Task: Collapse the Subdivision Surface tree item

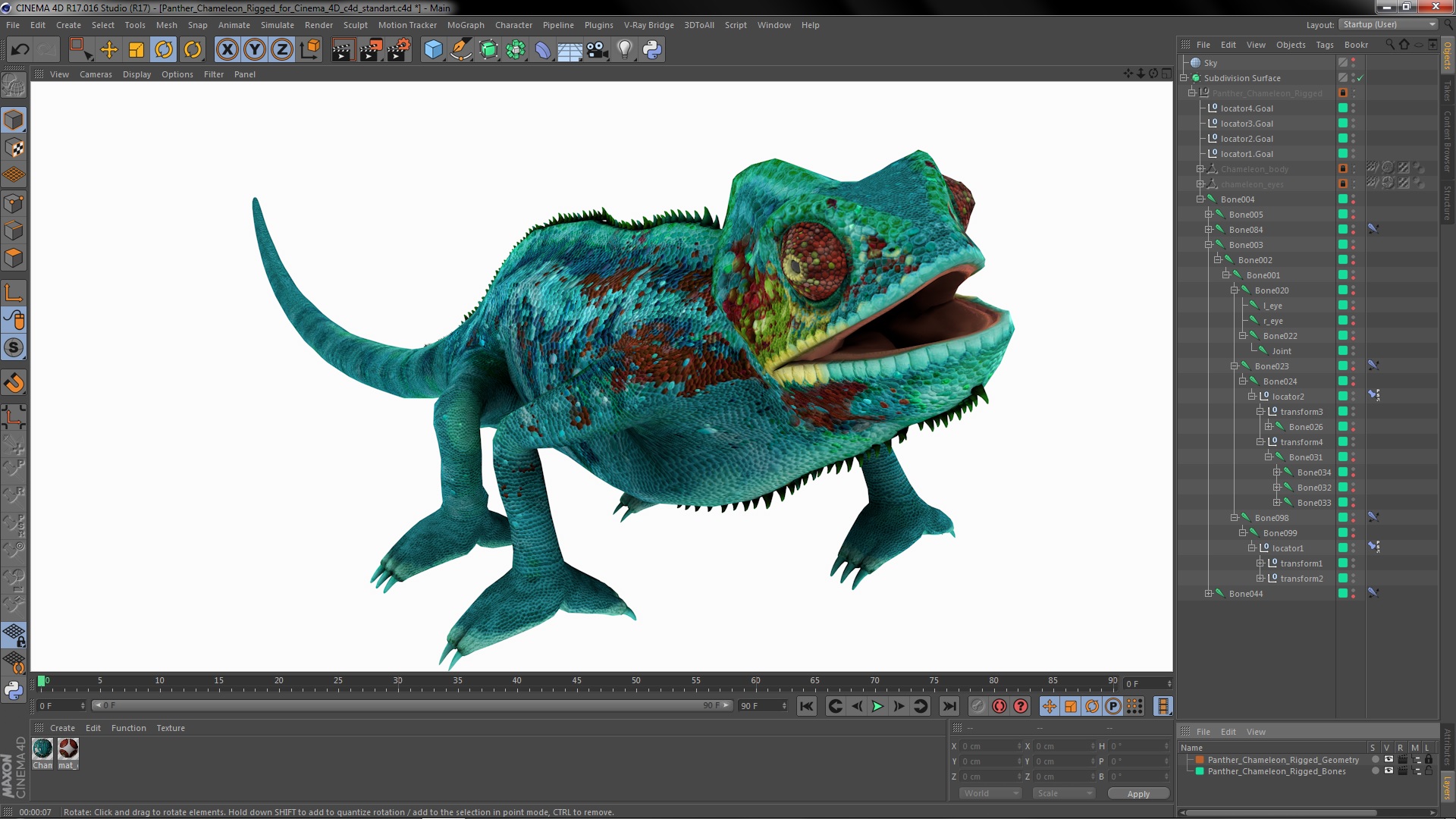Action: click(1184, 78)
